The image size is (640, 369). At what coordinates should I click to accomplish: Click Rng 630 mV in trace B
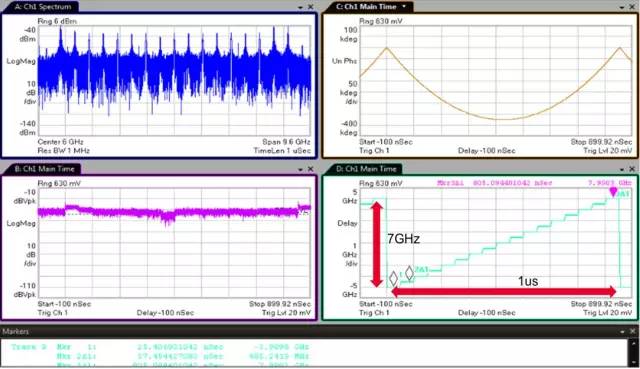[x=59, y=183]
